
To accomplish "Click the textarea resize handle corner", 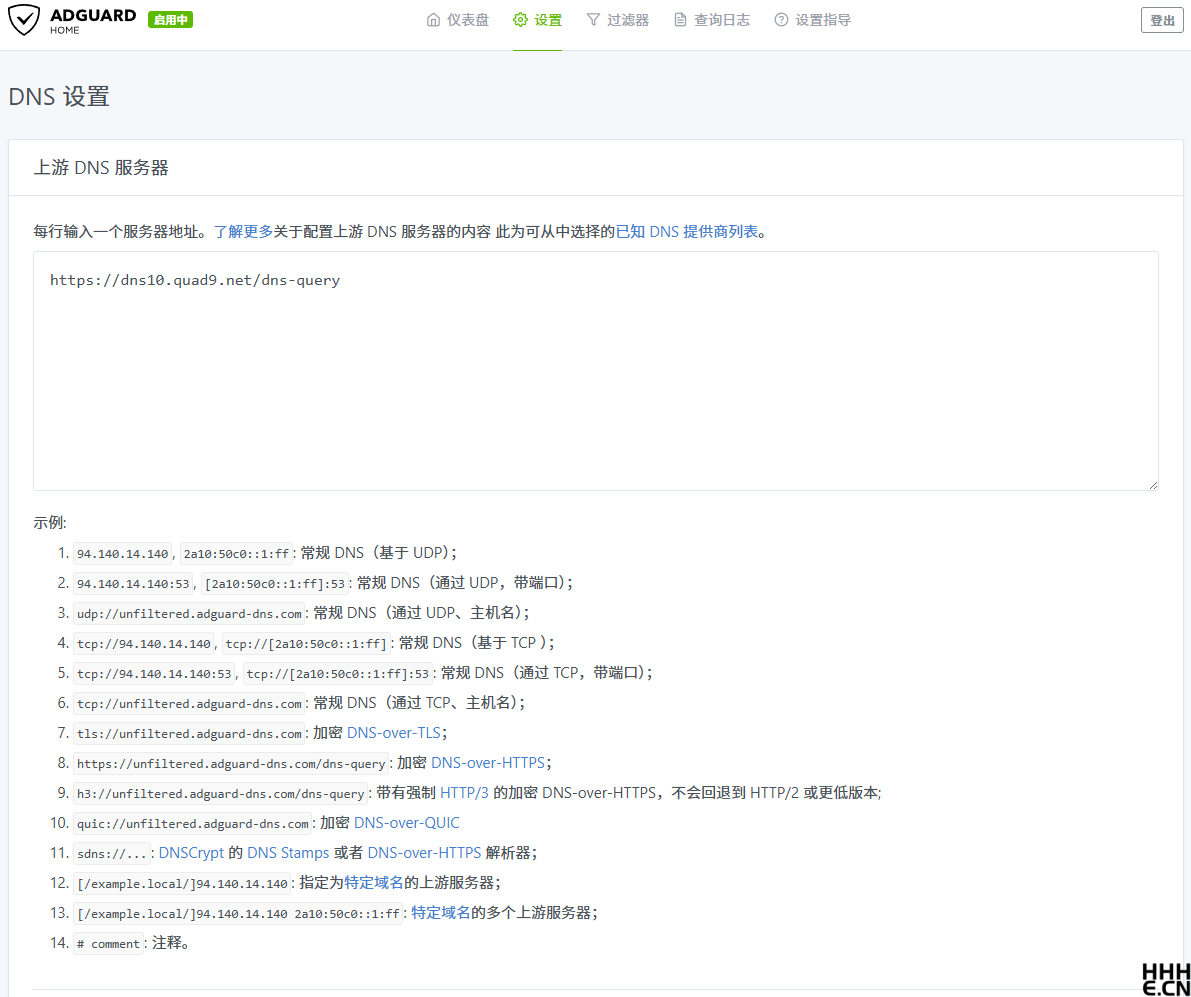I will pyautogui.click(x=1153, y=484).
